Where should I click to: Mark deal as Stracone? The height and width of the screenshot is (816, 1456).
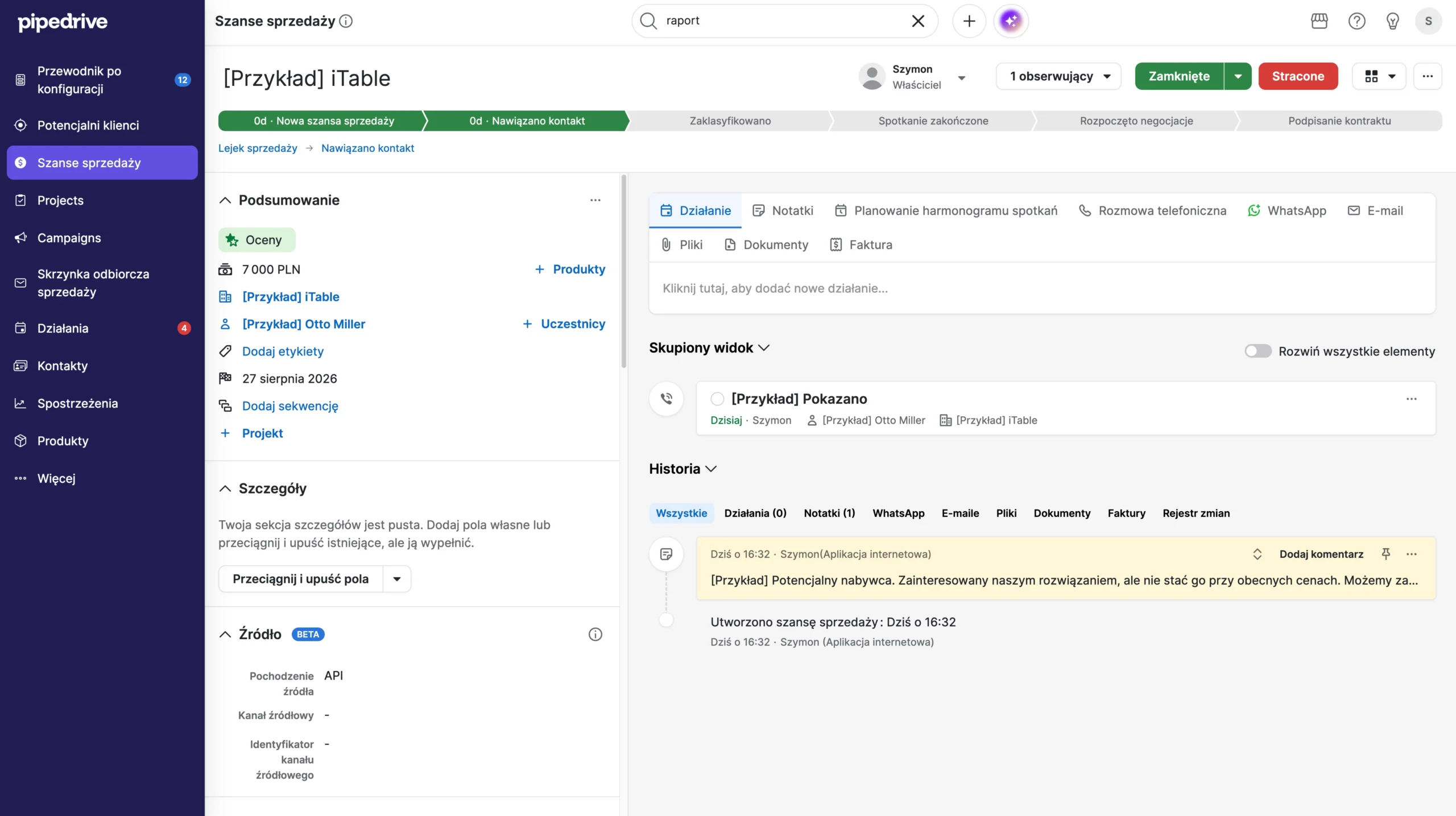(1298, 76)
